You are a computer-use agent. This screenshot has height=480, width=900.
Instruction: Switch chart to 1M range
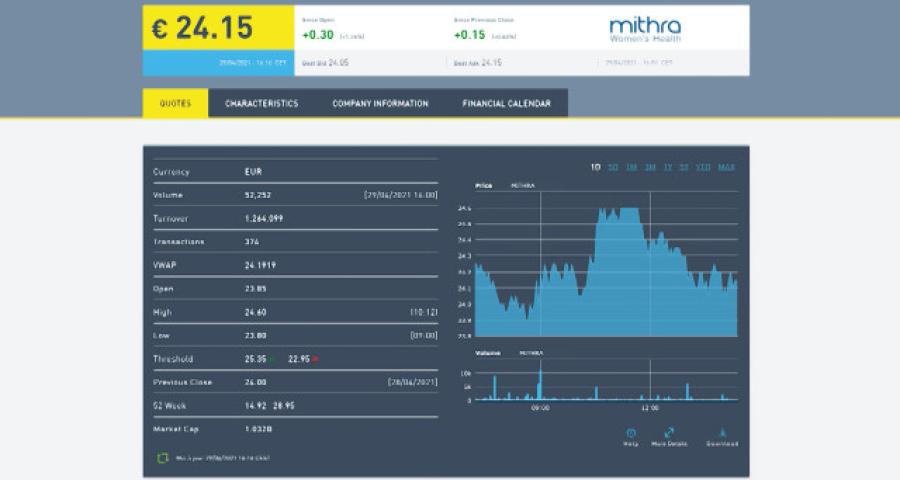click(631, 167)
